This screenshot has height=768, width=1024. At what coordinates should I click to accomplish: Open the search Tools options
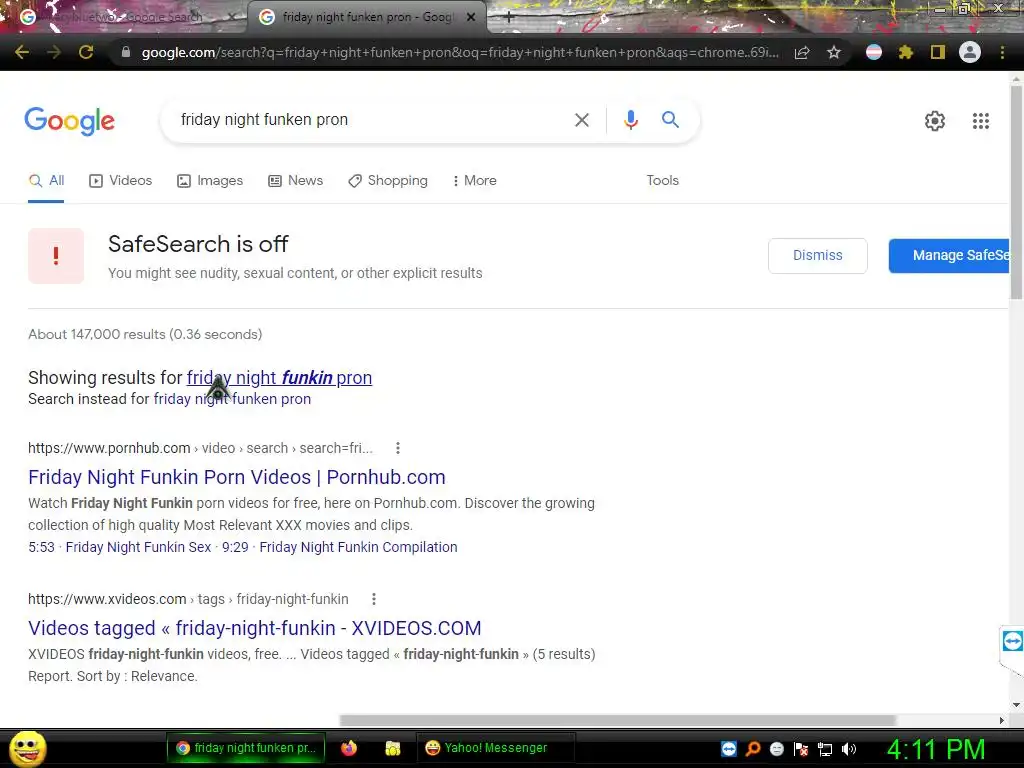pos(663,180)
